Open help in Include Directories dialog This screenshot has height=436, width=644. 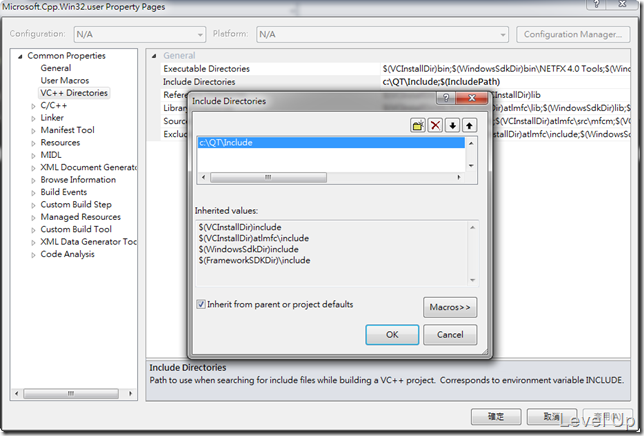point(446,98)
